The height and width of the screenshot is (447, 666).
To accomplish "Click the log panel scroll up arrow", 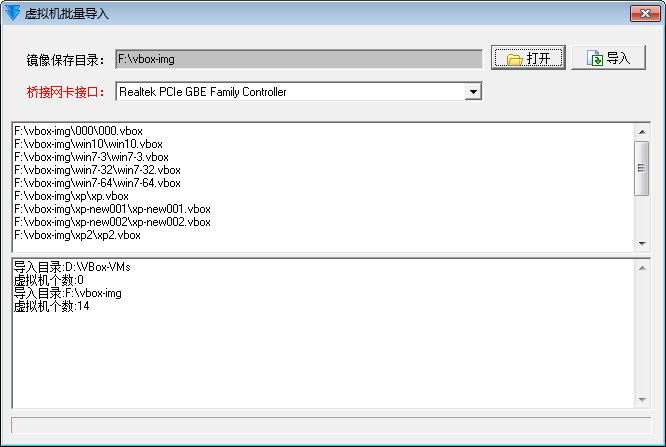I will coord(642,268).
